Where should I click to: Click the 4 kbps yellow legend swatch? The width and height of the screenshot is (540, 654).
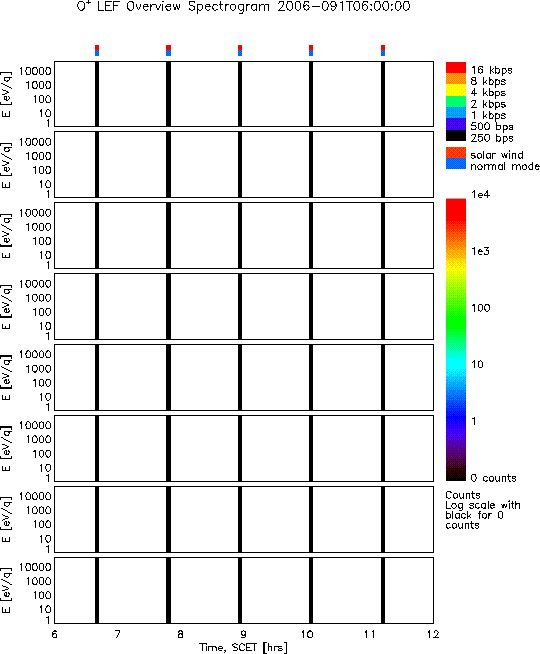click(456, 90)
